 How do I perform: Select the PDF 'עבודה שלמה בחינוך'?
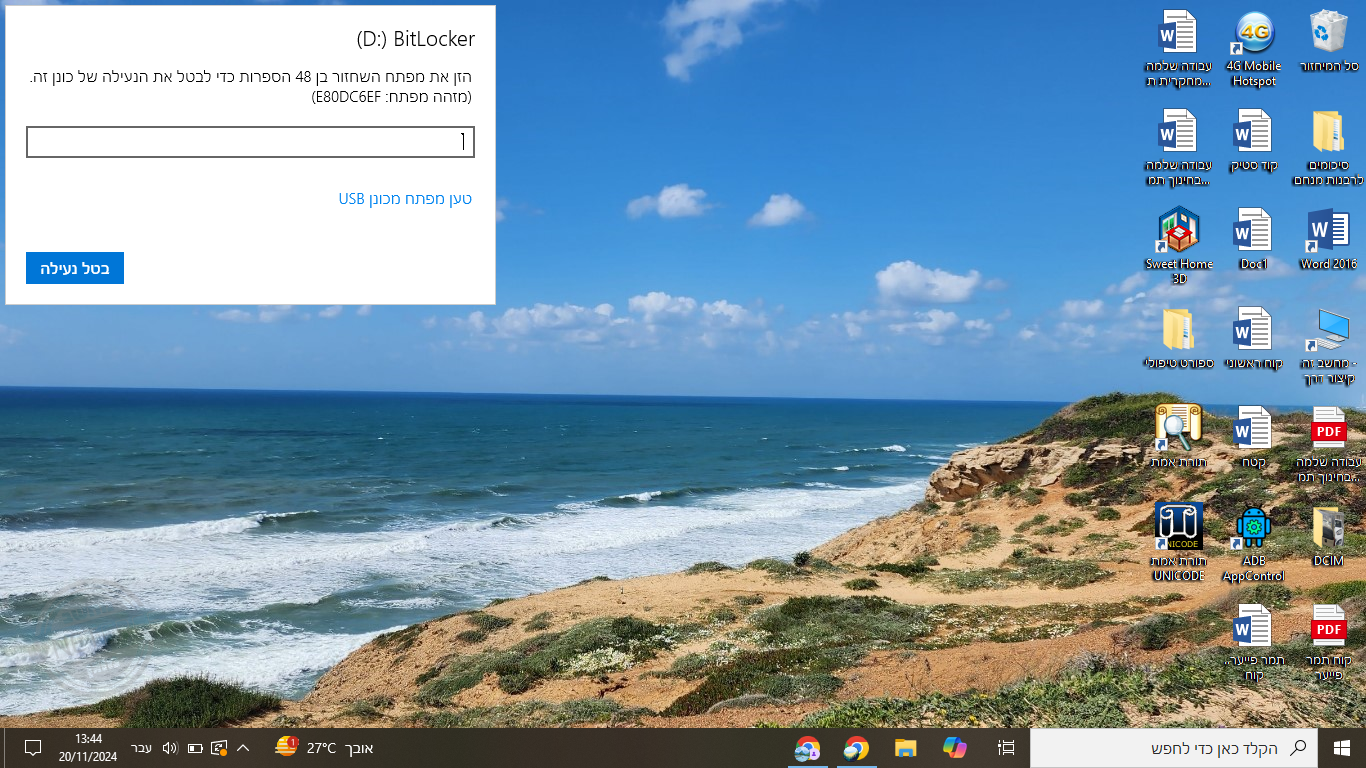point(1329,445)
